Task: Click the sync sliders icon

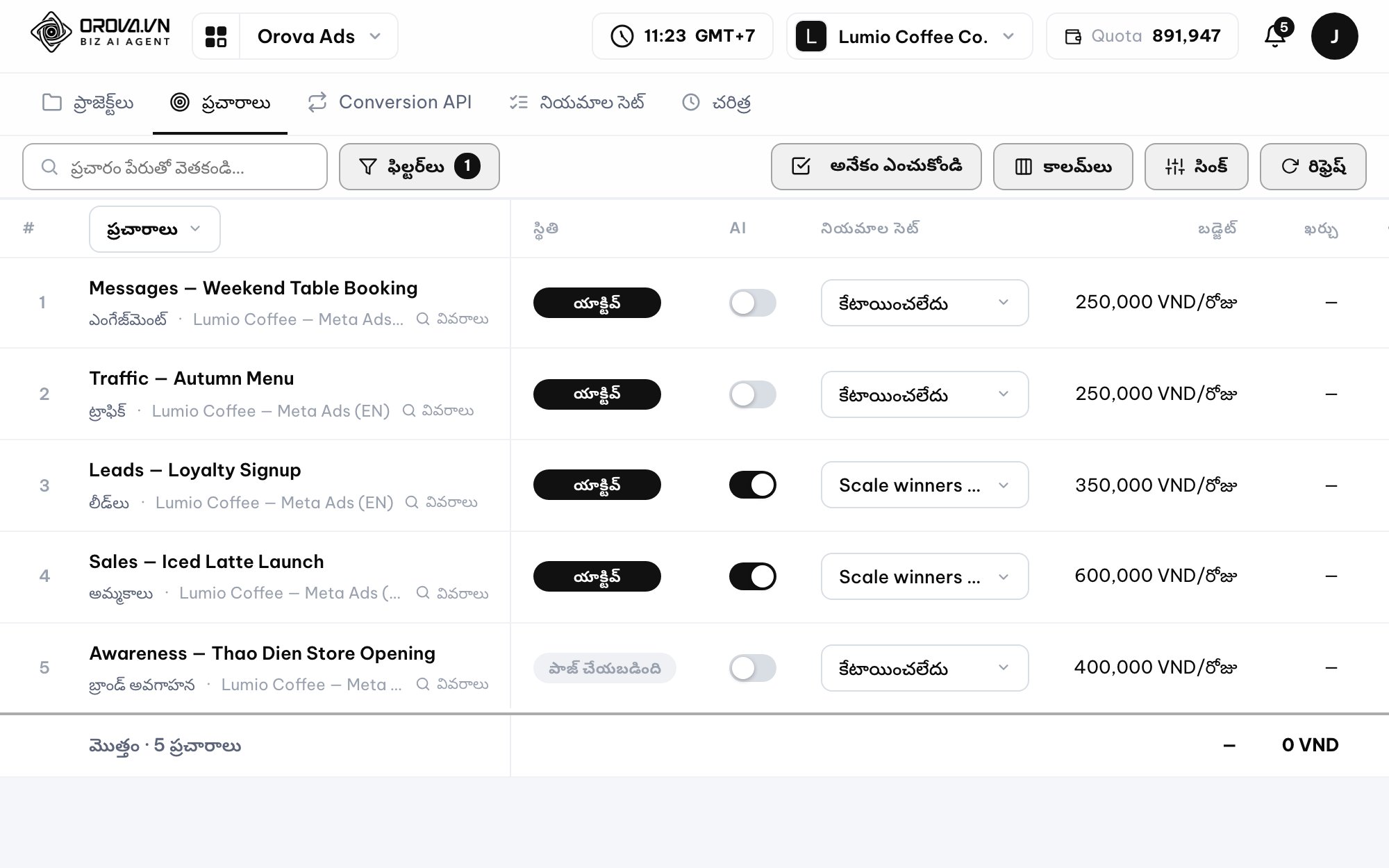Action: (1174, 167)
